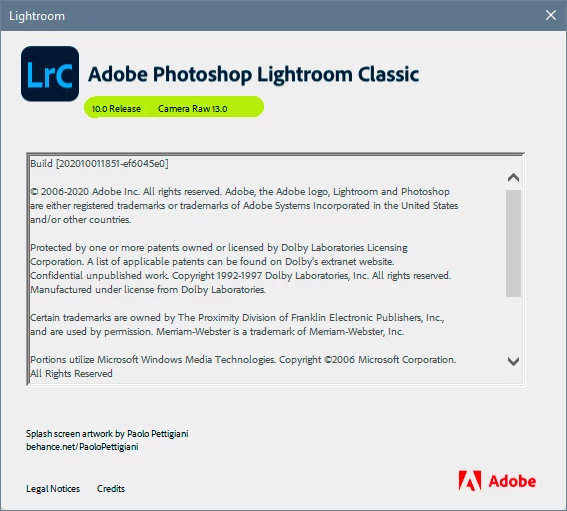The image size is (567, 511).
Task: Click the LrC application logo icon
Action: tap(50, 74)
